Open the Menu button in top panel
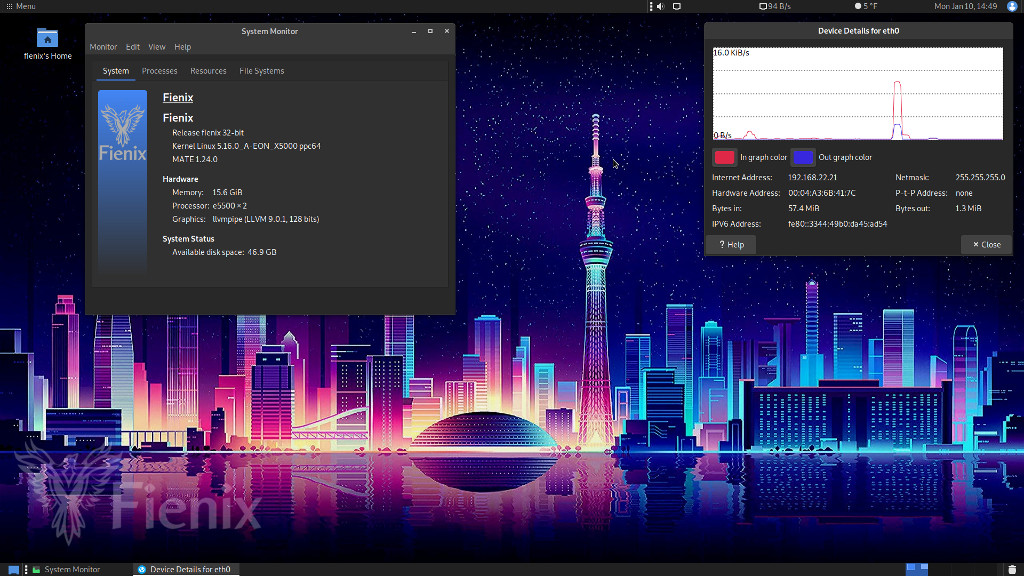The image size is (1024, 576). point(20,7)
